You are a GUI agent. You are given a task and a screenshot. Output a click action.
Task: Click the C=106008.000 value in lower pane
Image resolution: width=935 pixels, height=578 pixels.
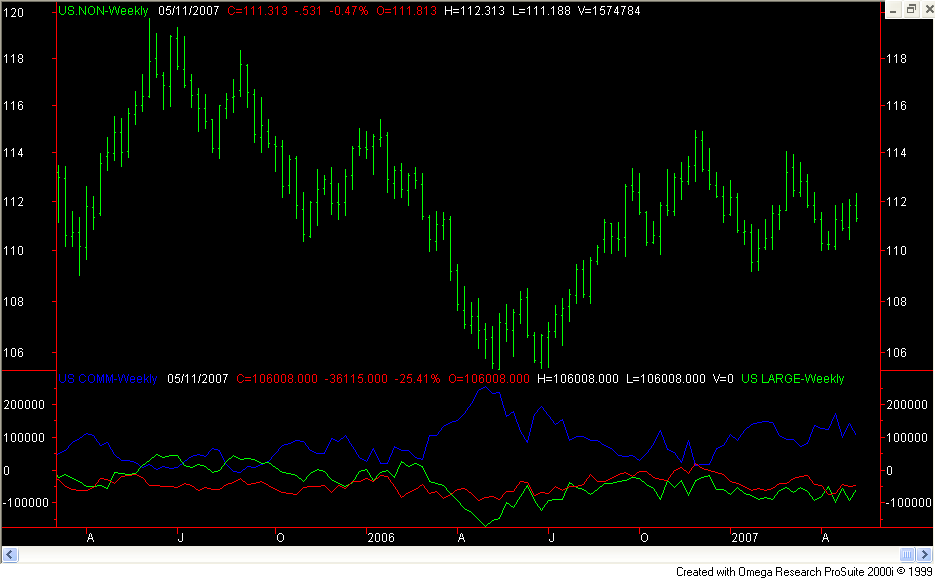click(277, 379)
